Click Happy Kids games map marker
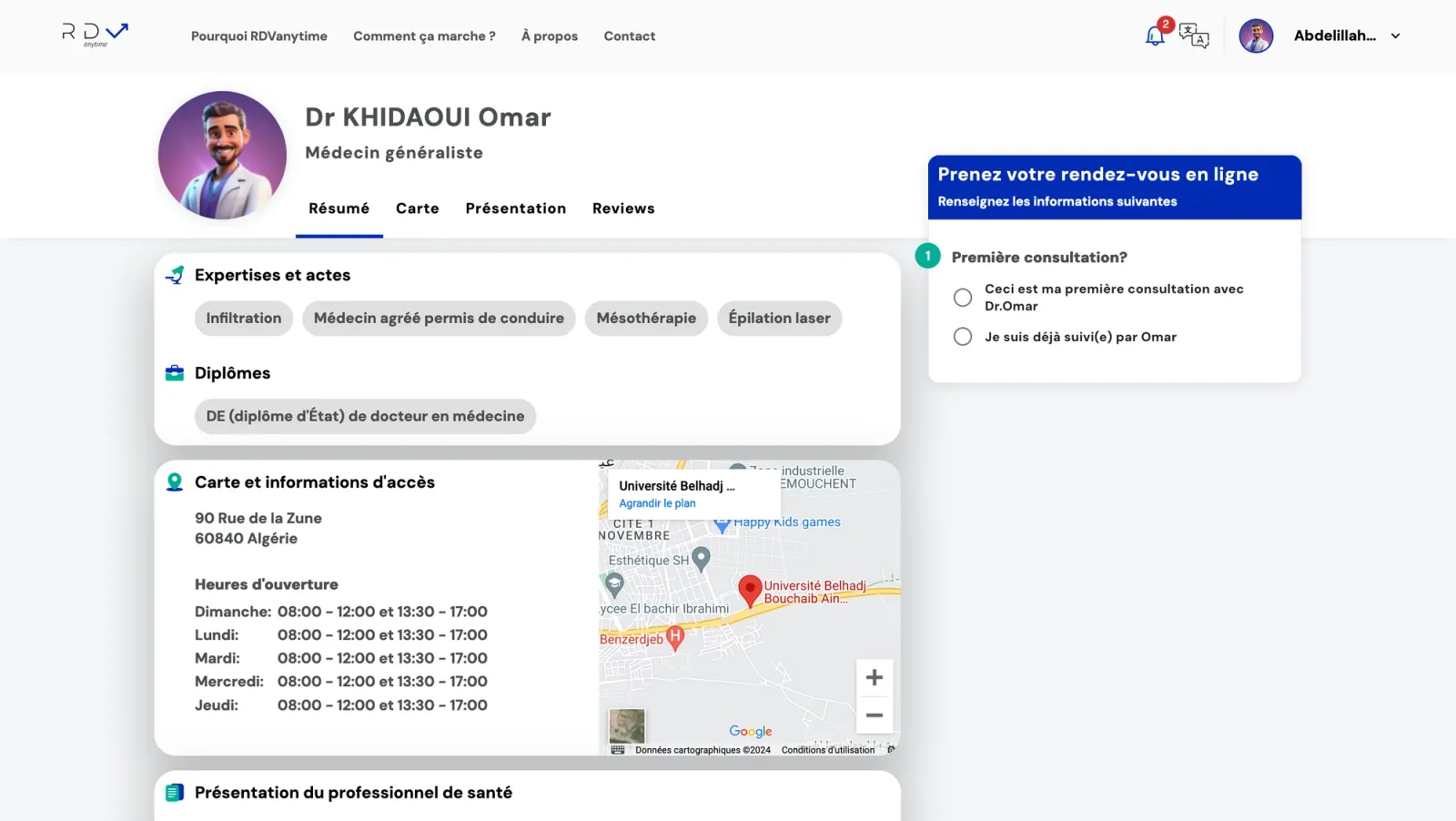 [723, 524]
